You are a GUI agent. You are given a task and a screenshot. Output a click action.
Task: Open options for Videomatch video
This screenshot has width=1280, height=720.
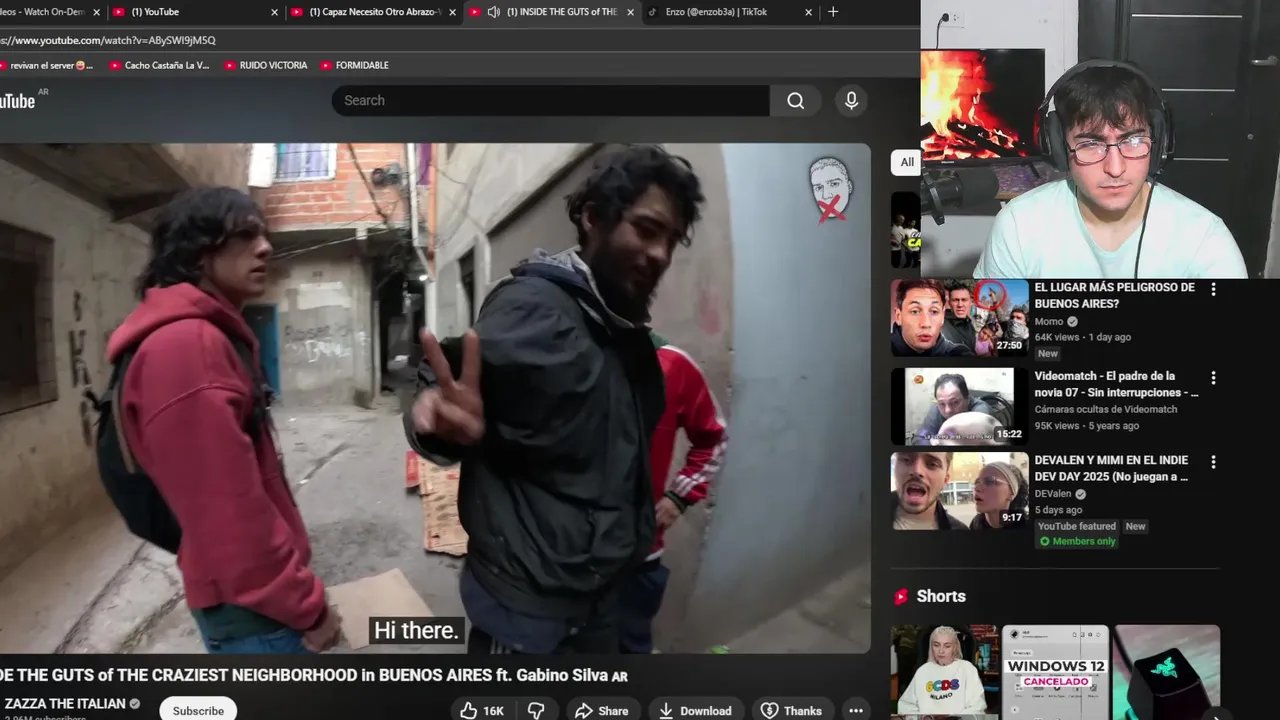click(1213, 378)
